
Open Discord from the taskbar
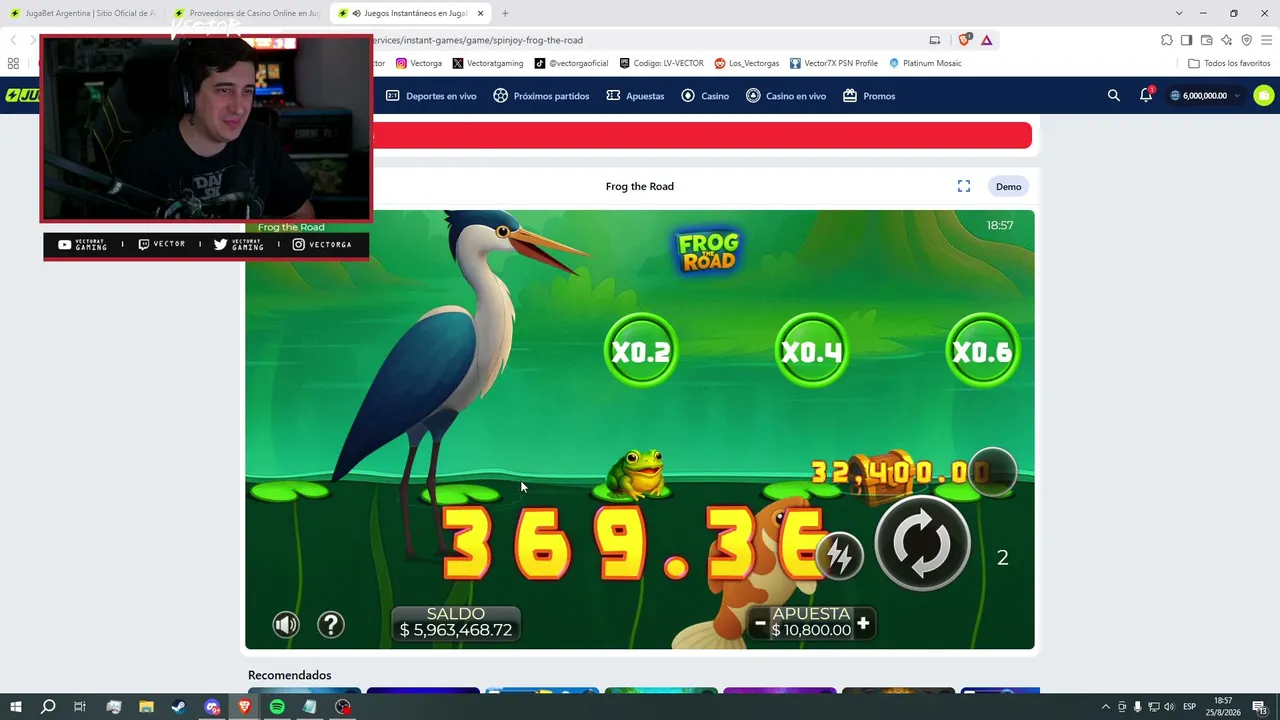tap(212, 707)
